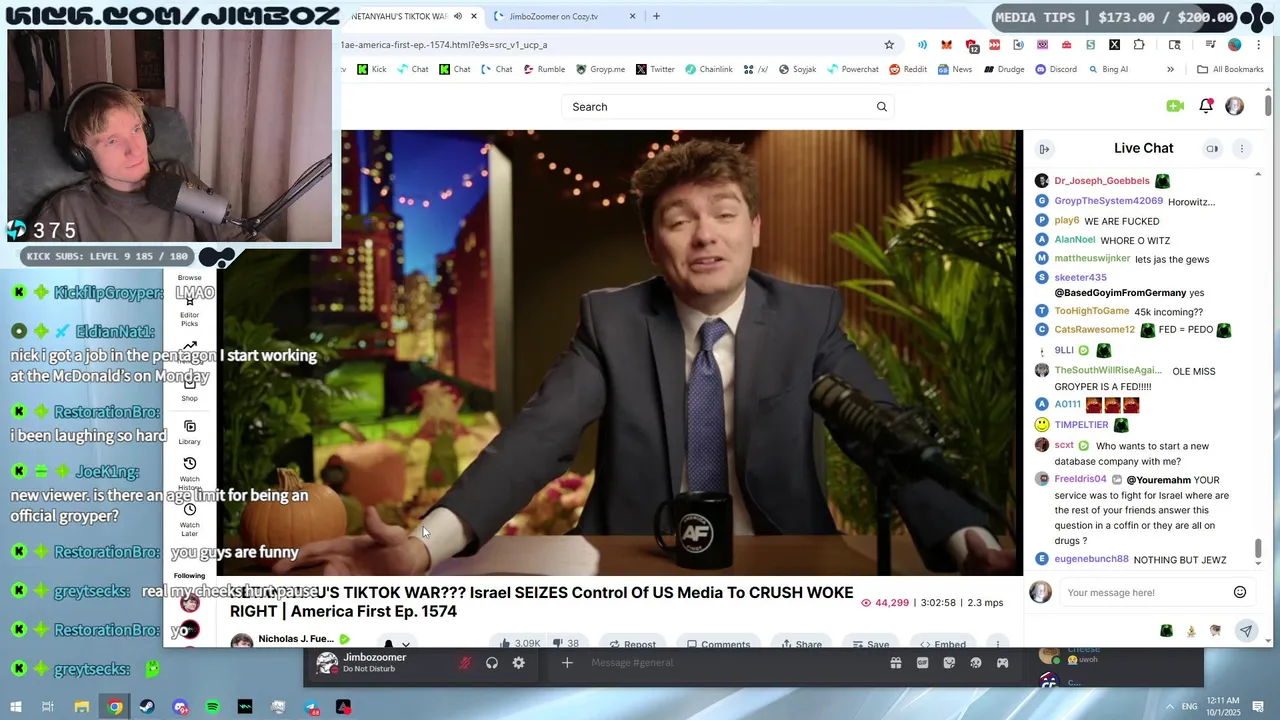
Task: Open Editor Picks in the sidebar
Action: point(189,312)
